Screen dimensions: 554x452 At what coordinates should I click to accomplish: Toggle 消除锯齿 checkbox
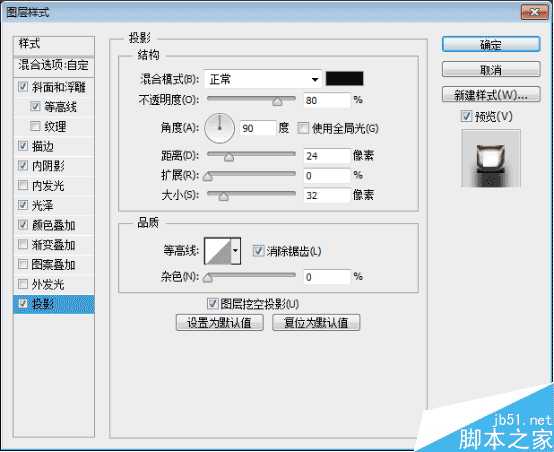click(x=258, y=251)
